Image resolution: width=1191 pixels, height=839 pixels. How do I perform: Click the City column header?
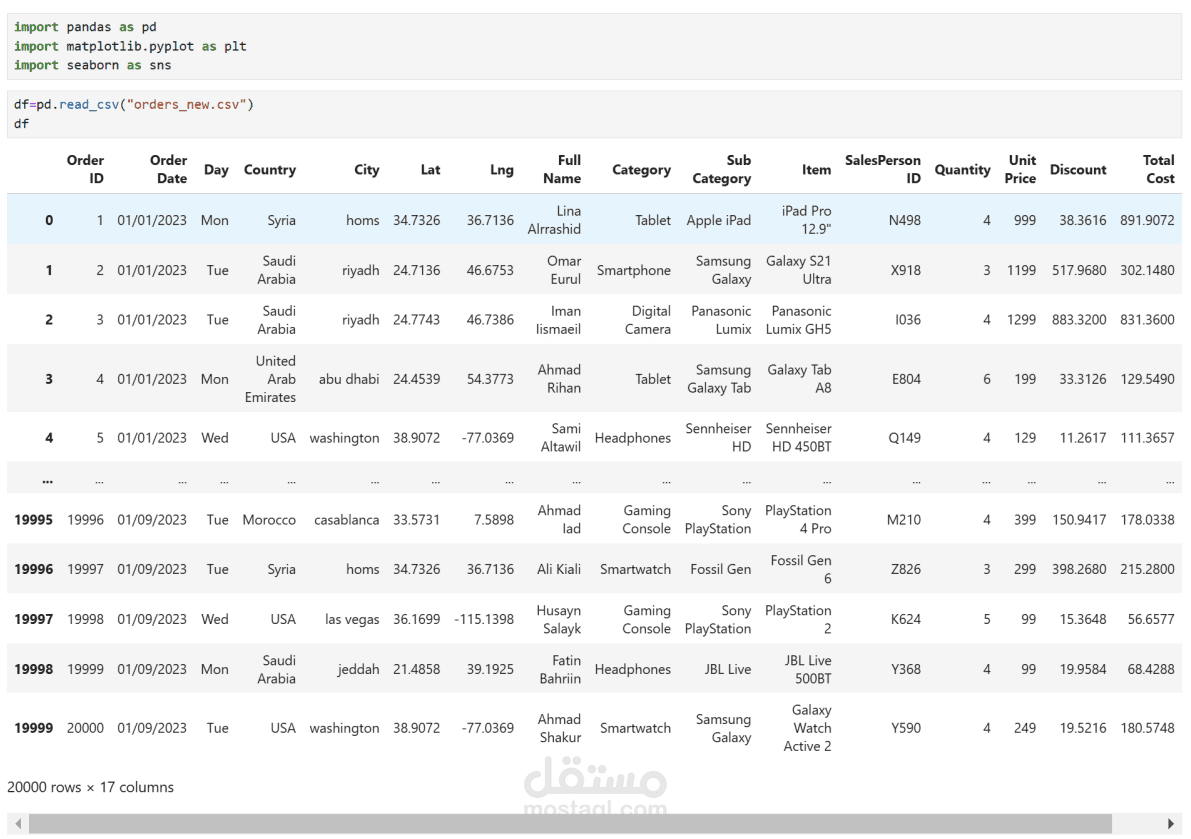coord(366,169)
